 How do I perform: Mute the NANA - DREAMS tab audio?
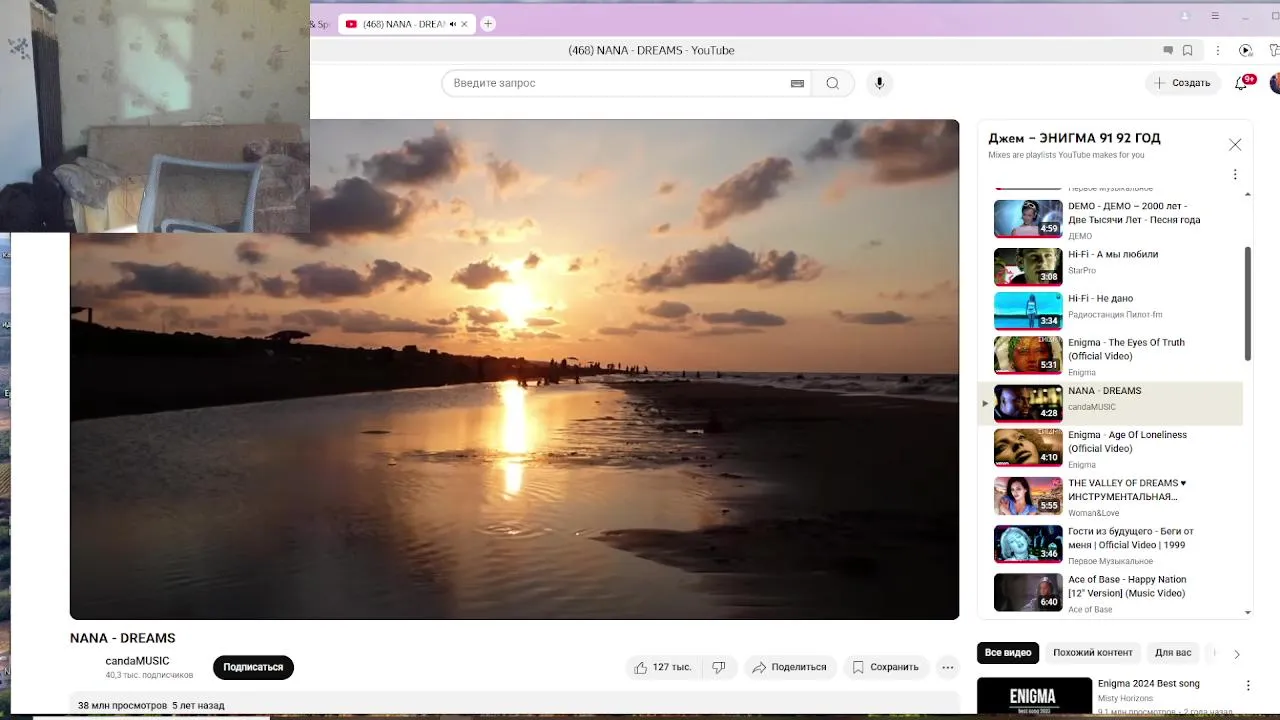click(452, 24)
